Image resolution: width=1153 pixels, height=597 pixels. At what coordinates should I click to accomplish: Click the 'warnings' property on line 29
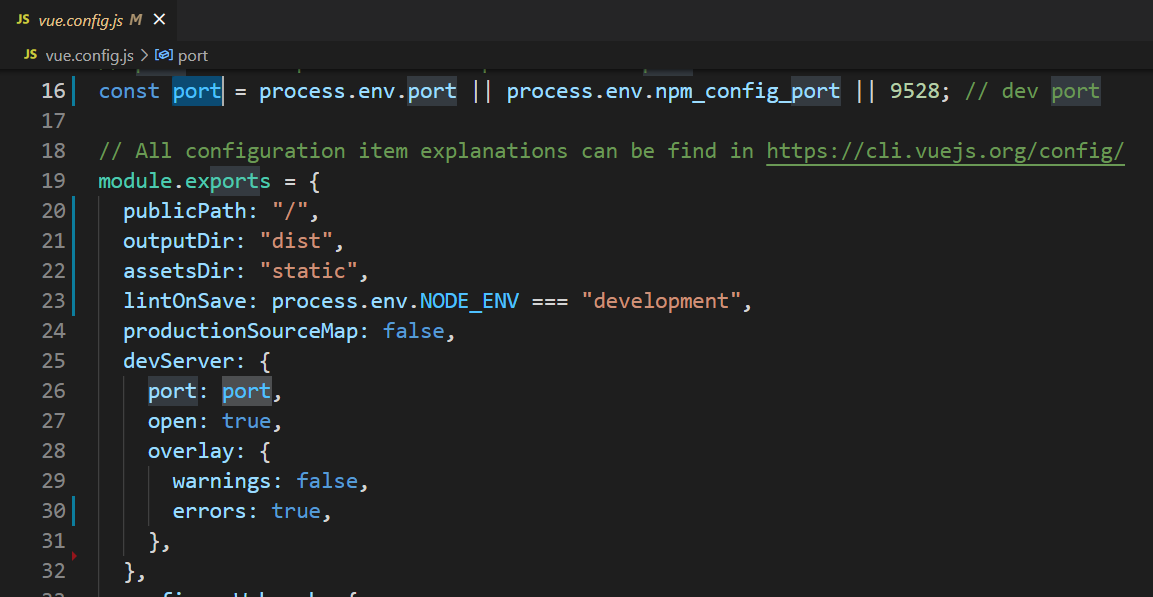pyautogui.click(x=222, y=482)
